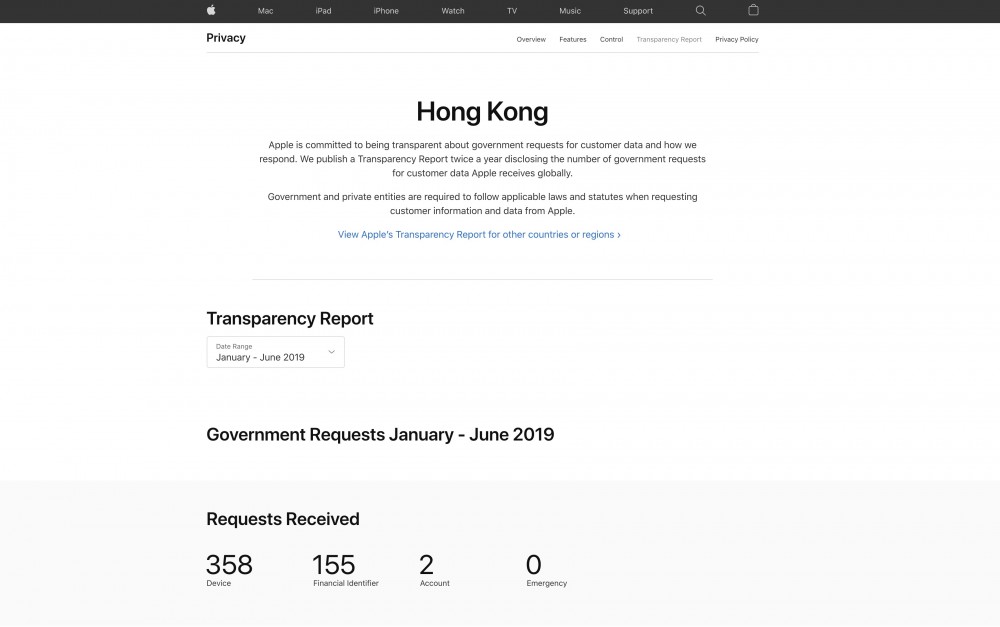1000x627 pixels.
Task: Click Government Requests January - June 2019 heading
Action: click(380, 434)
